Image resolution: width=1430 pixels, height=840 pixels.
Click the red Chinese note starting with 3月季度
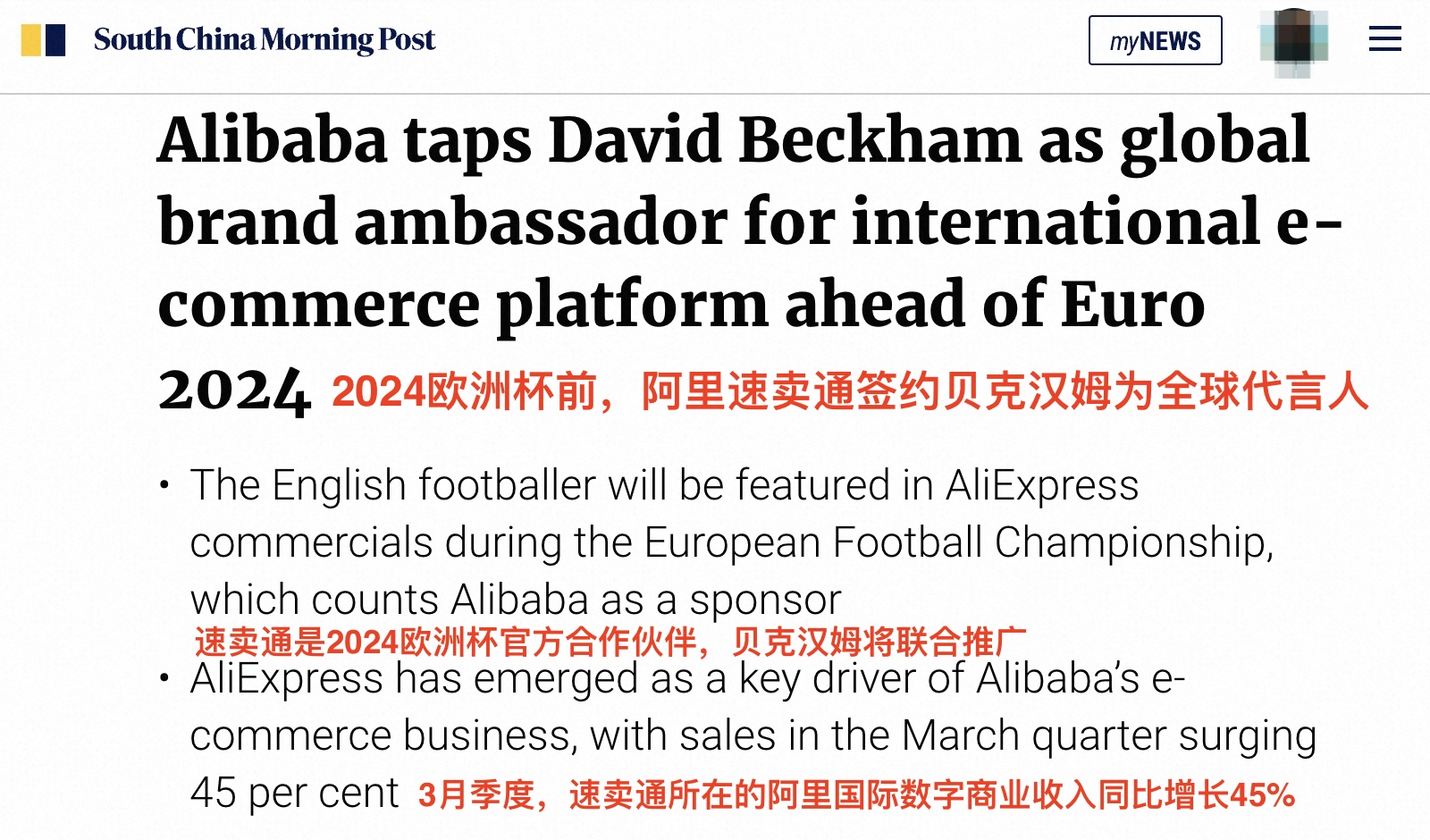(x=856, y=794)
